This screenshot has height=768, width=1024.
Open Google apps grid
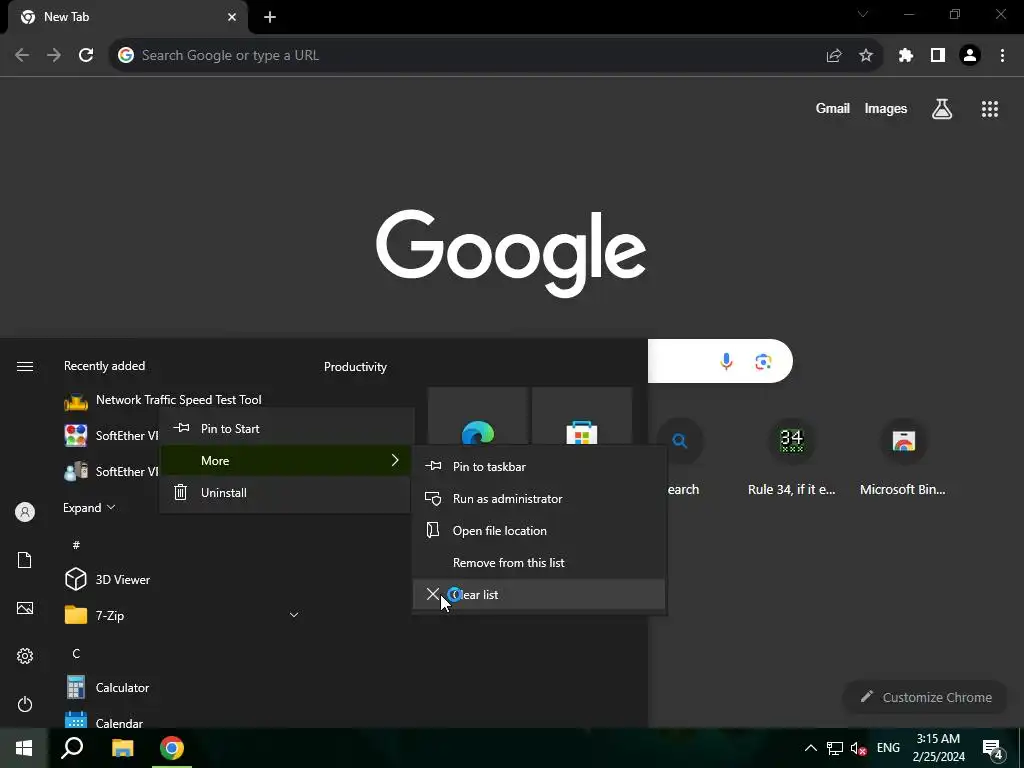[990, 108]
